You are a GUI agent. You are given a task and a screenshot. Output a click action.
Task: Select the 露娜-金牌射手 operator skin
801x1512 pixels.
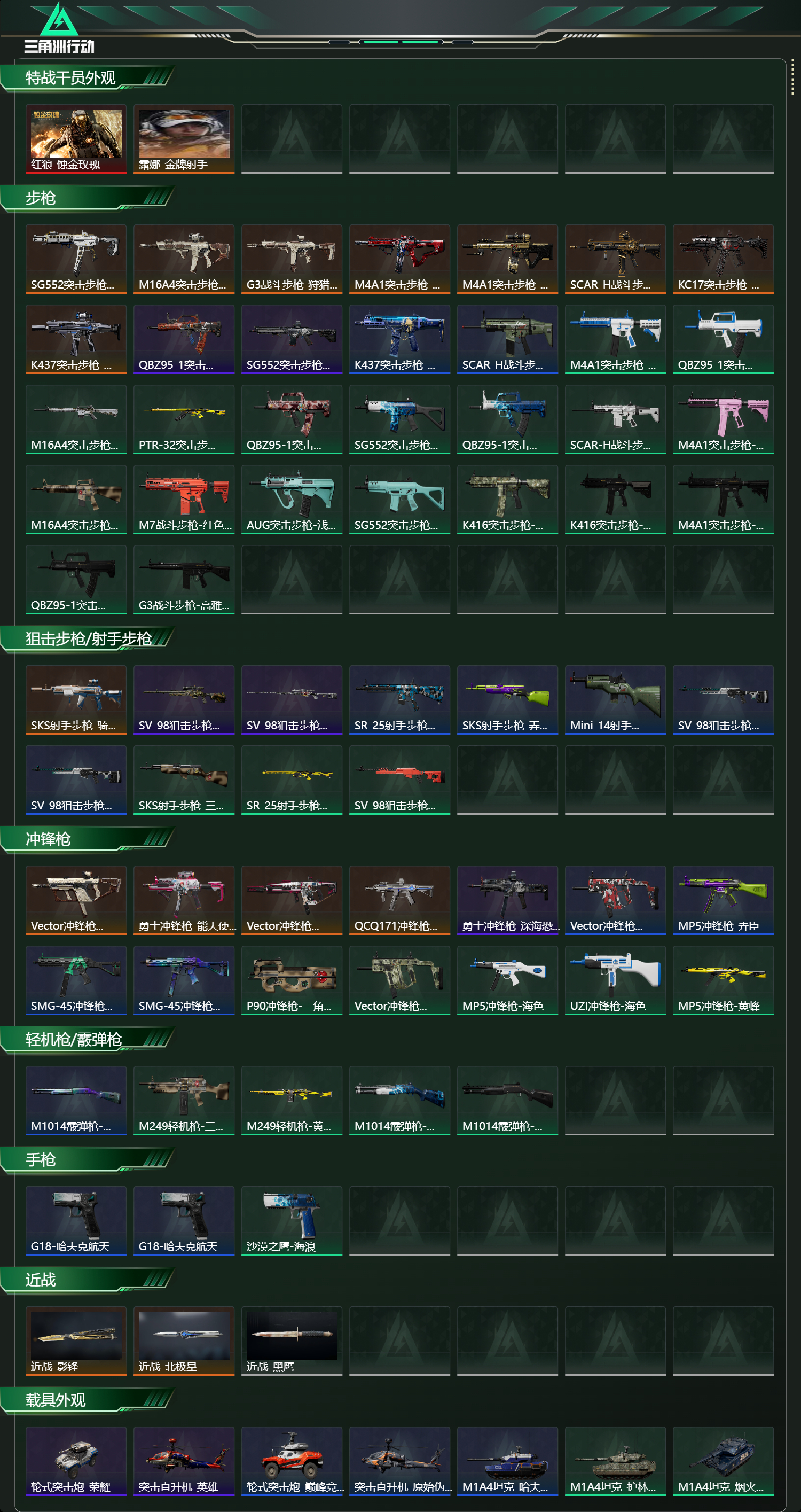point(184,139)
